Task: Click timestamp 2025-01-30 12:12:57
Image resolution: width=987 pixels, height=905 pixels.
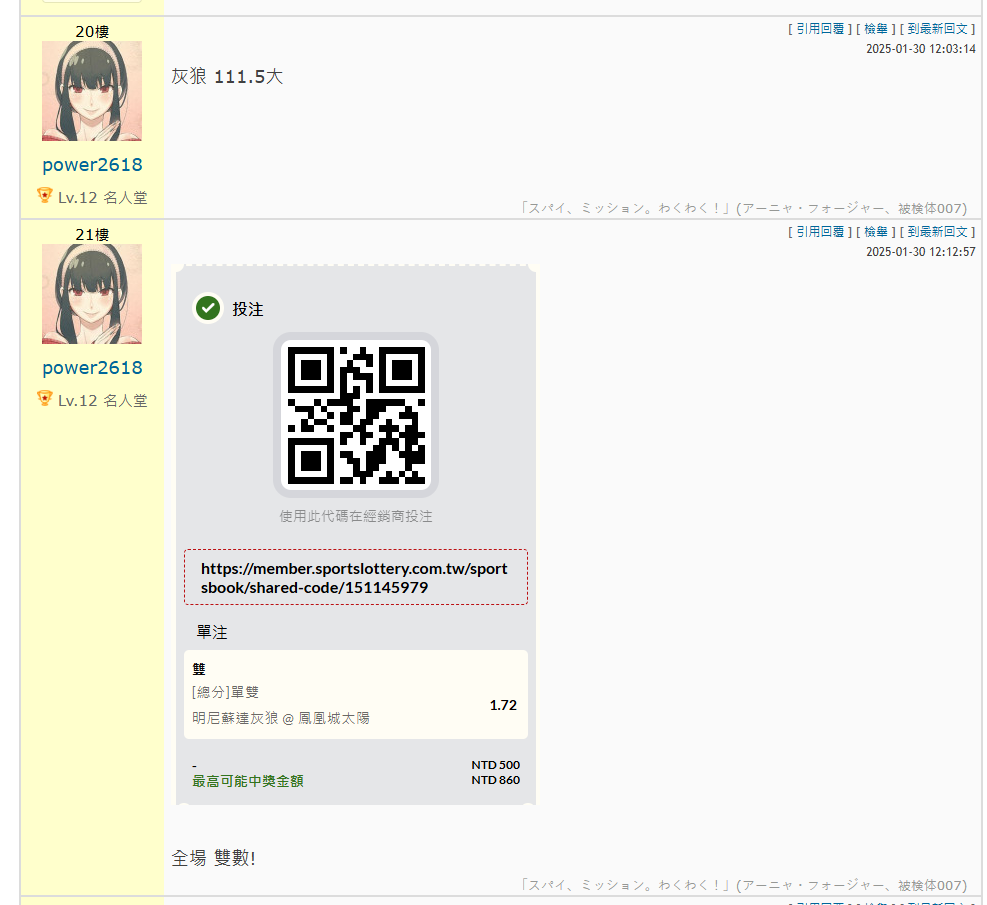Action: [x=921, y=252]
